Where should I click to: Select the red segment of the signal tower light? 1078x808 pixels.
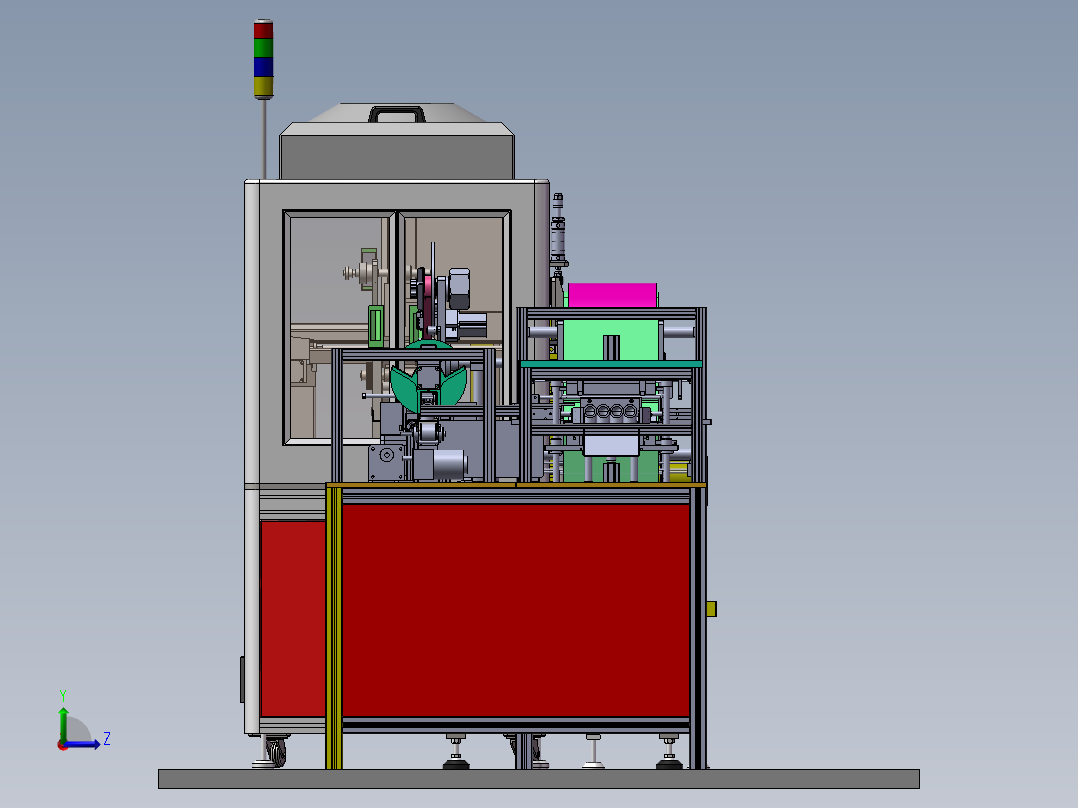263,30
